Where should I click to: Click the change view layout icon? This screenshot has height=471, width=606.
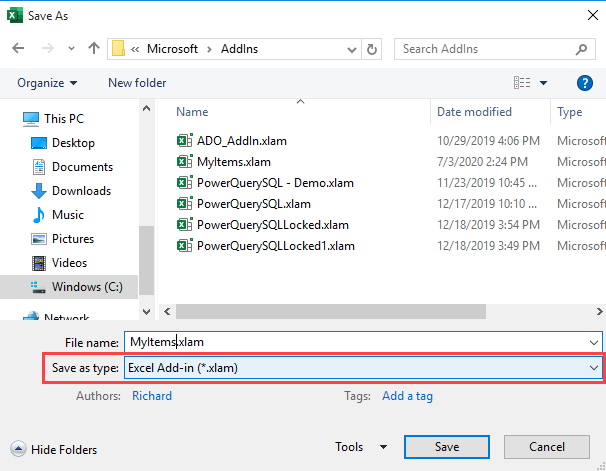pos(522,83)
